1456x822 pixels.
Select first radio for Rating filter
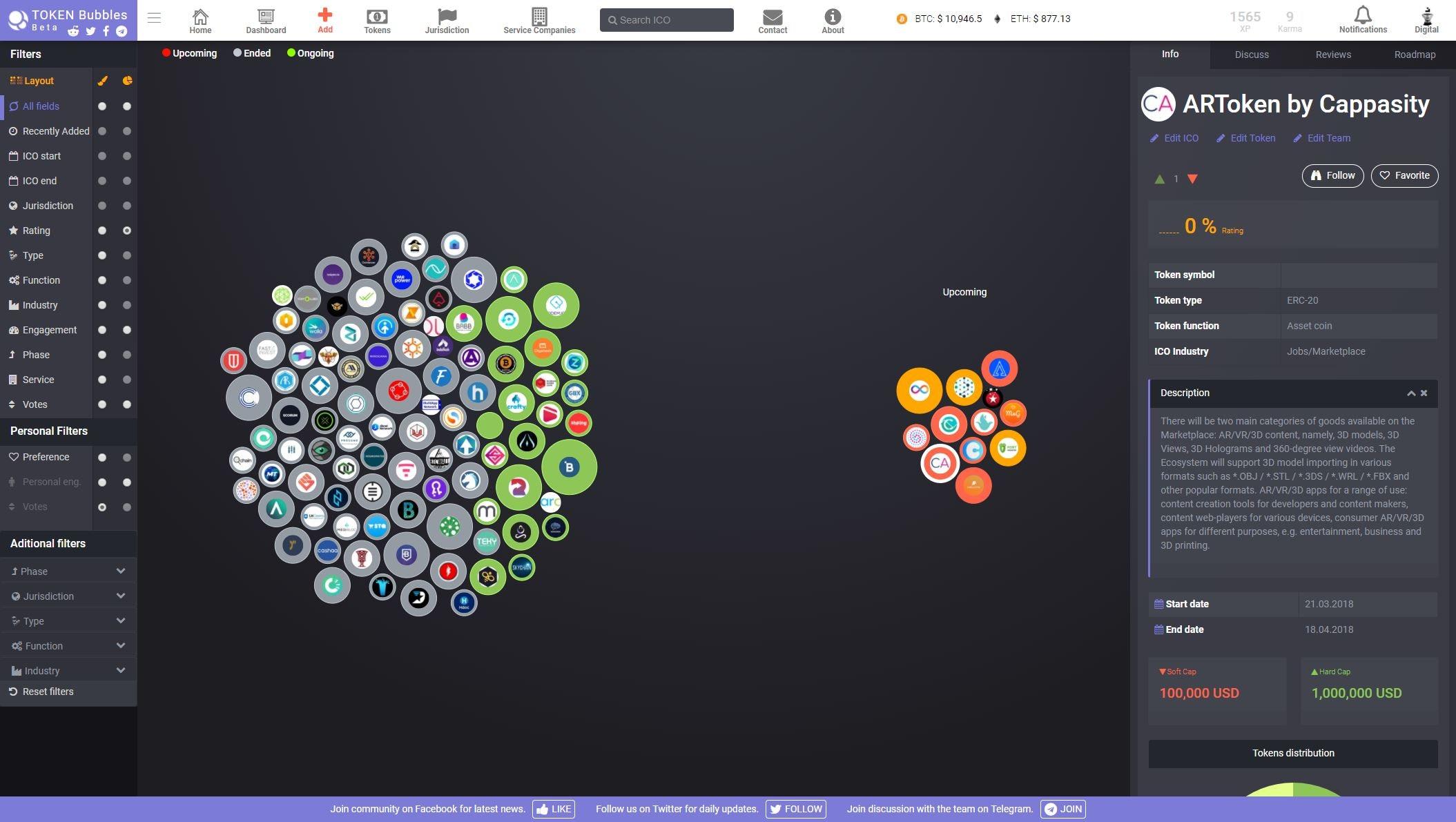click(102, 231)
